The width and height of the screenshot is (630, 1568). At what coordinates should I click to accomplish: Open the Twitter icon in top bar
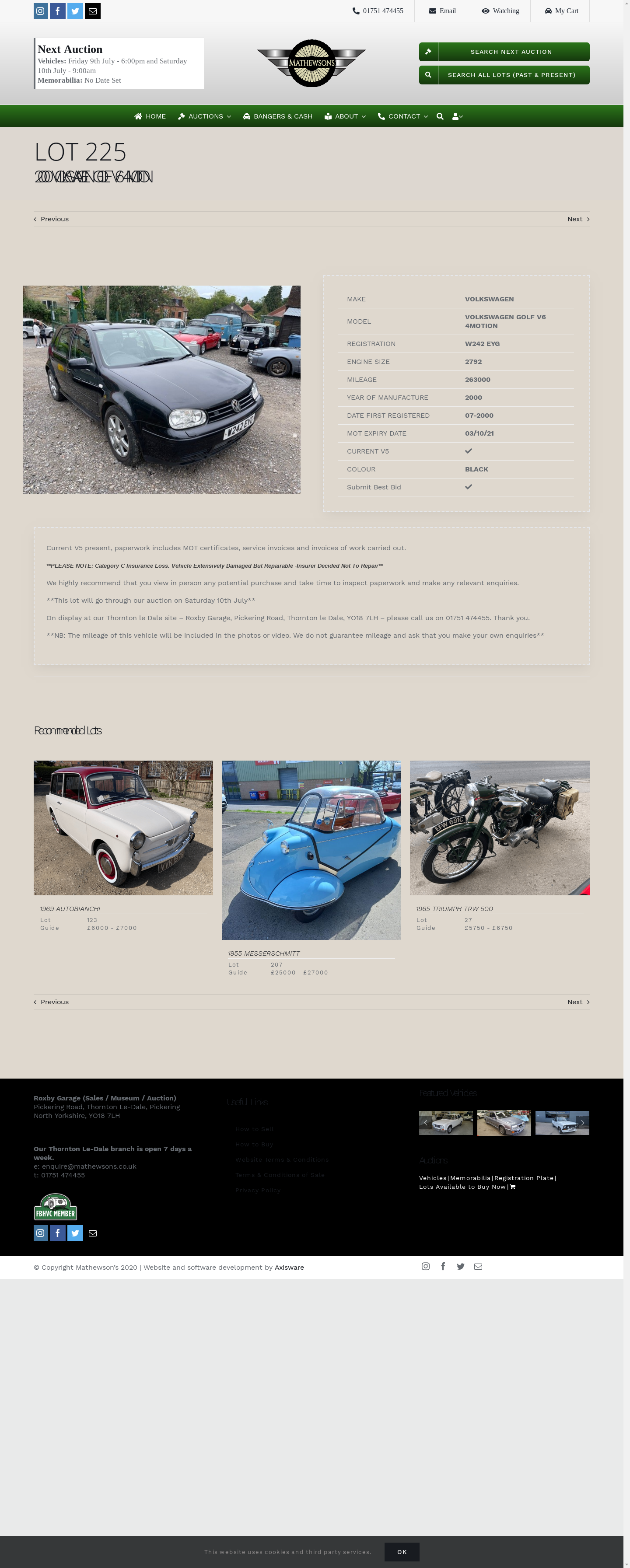pyautogui.click(x=75, y=11)
